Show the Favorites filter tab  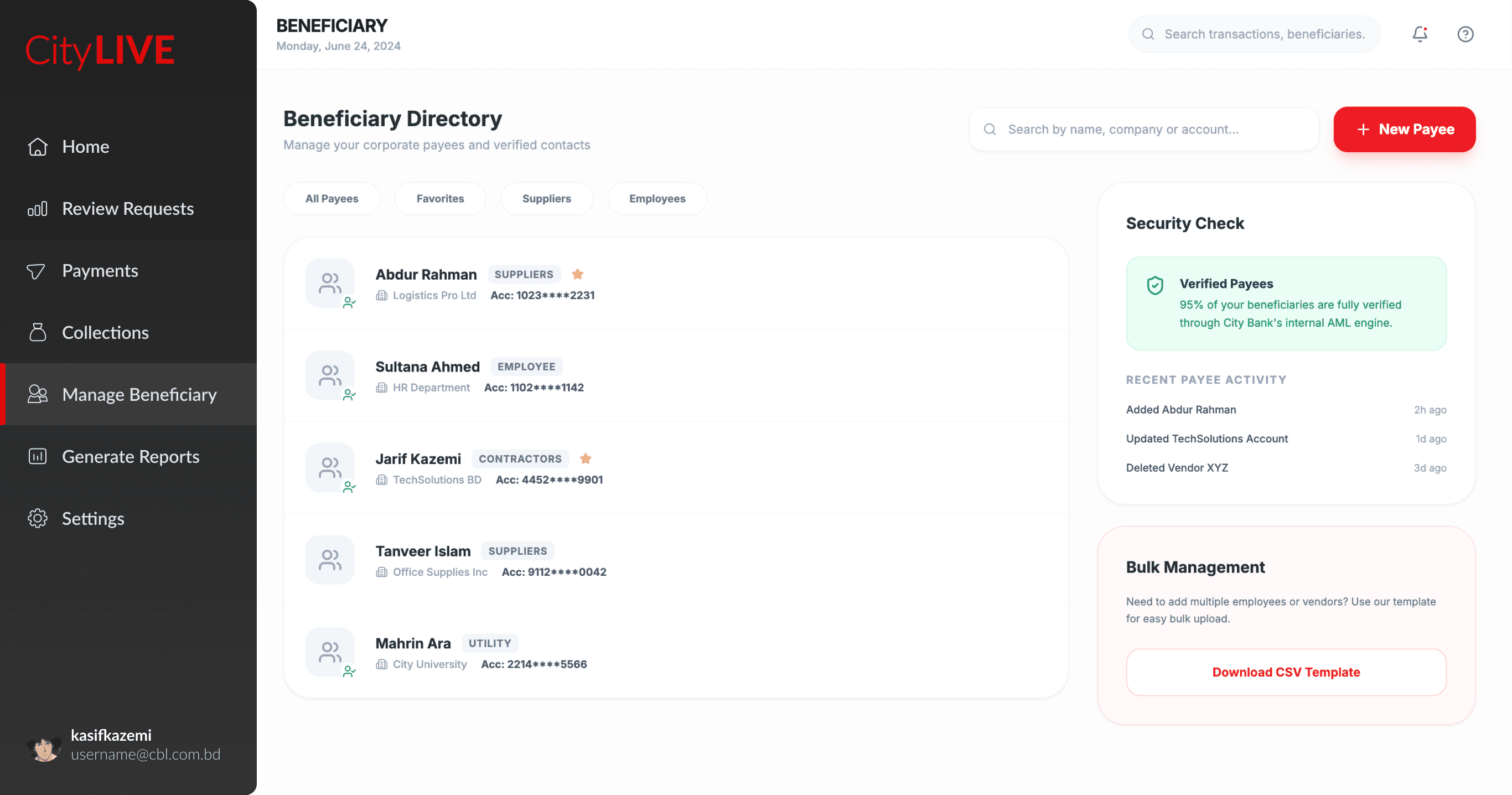439,198
